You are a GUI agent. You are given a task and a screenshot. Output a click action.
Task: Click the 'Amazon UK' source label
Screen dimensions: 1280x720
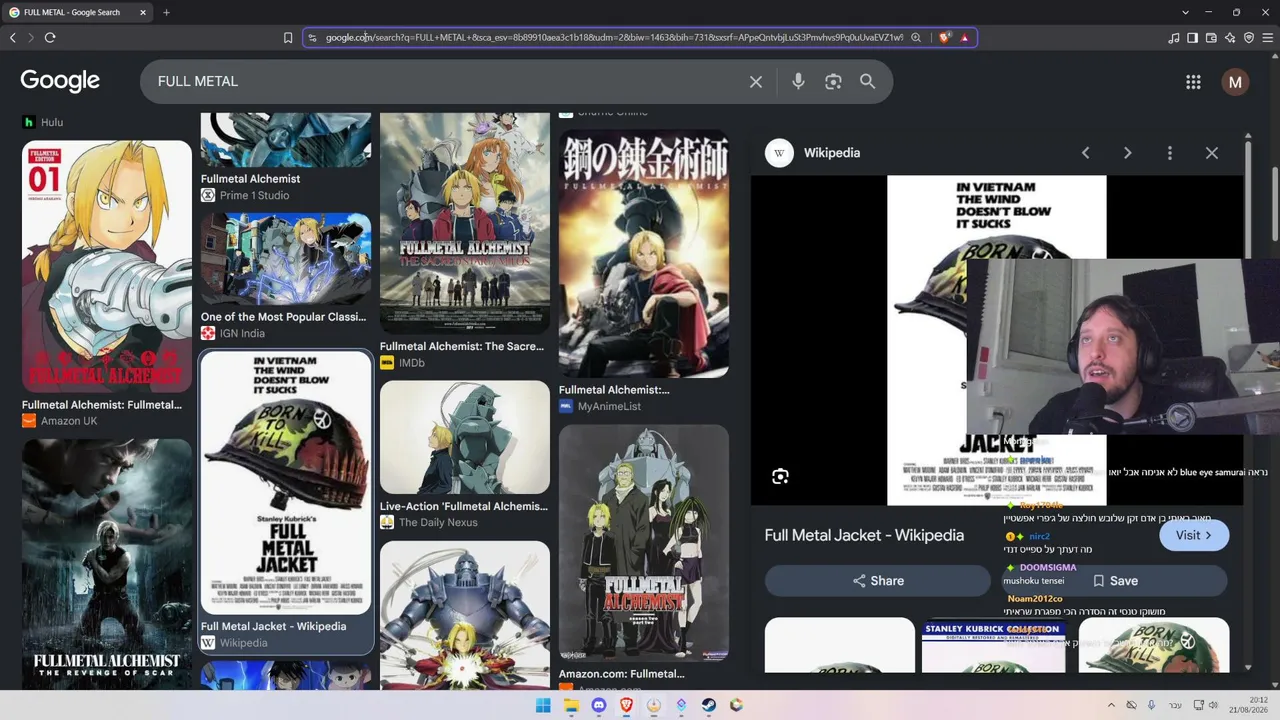click(69, 421)
